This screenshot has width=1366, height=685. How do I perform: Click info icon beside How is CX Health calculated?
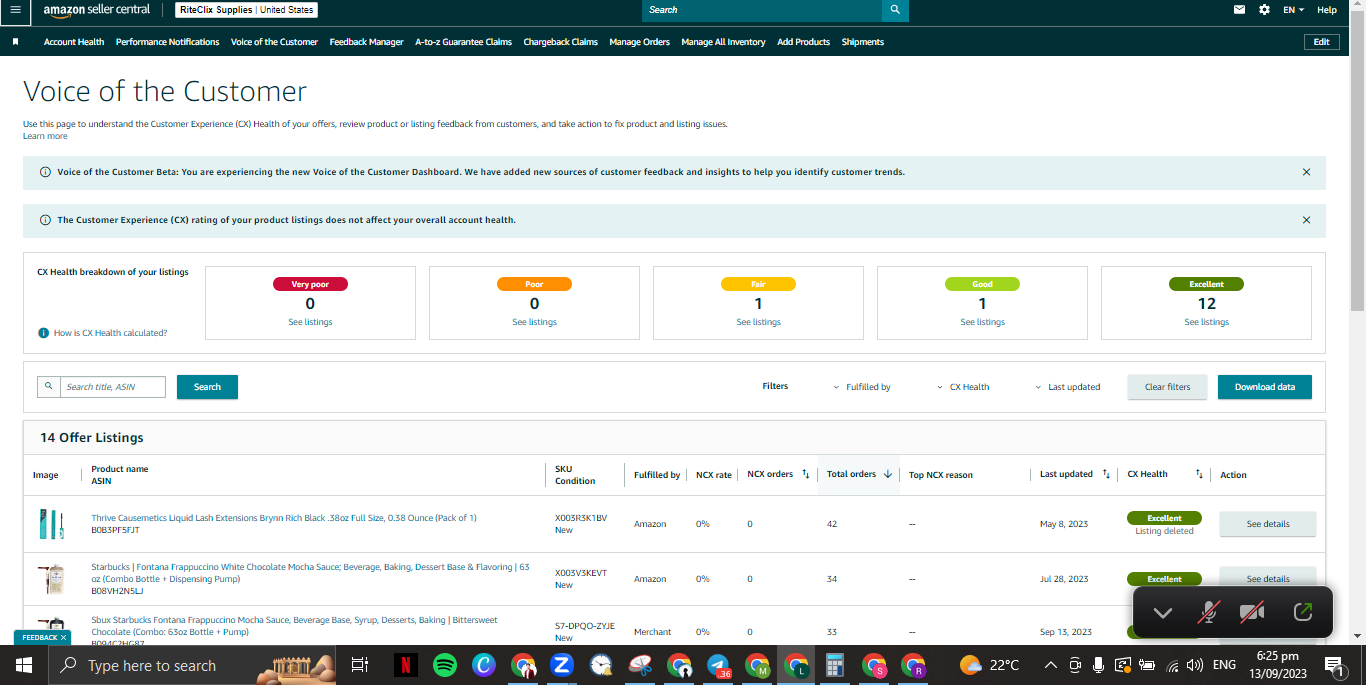coord(43,333)
